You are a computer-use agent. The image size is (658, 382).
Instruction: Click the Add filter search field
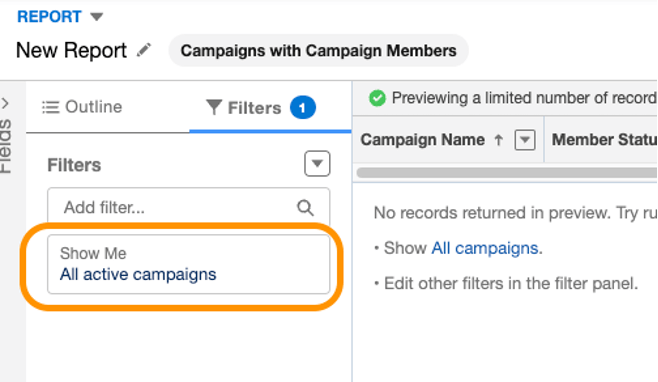[x=188, y=207]
